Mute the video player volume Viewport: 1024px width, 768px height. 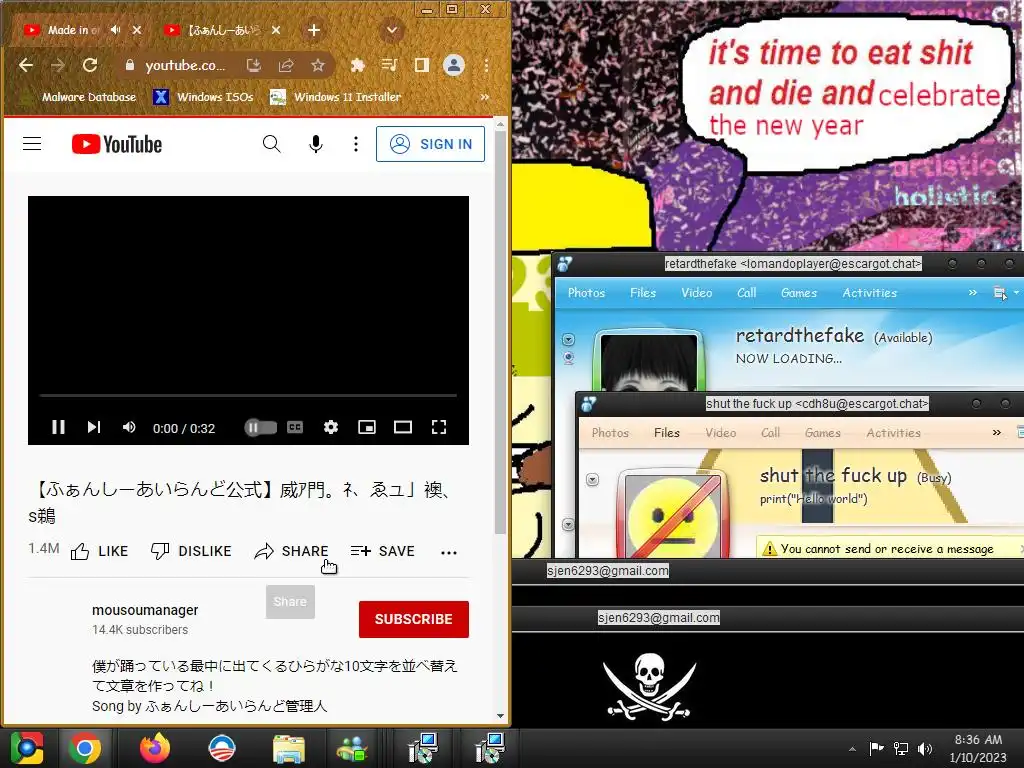129,427
